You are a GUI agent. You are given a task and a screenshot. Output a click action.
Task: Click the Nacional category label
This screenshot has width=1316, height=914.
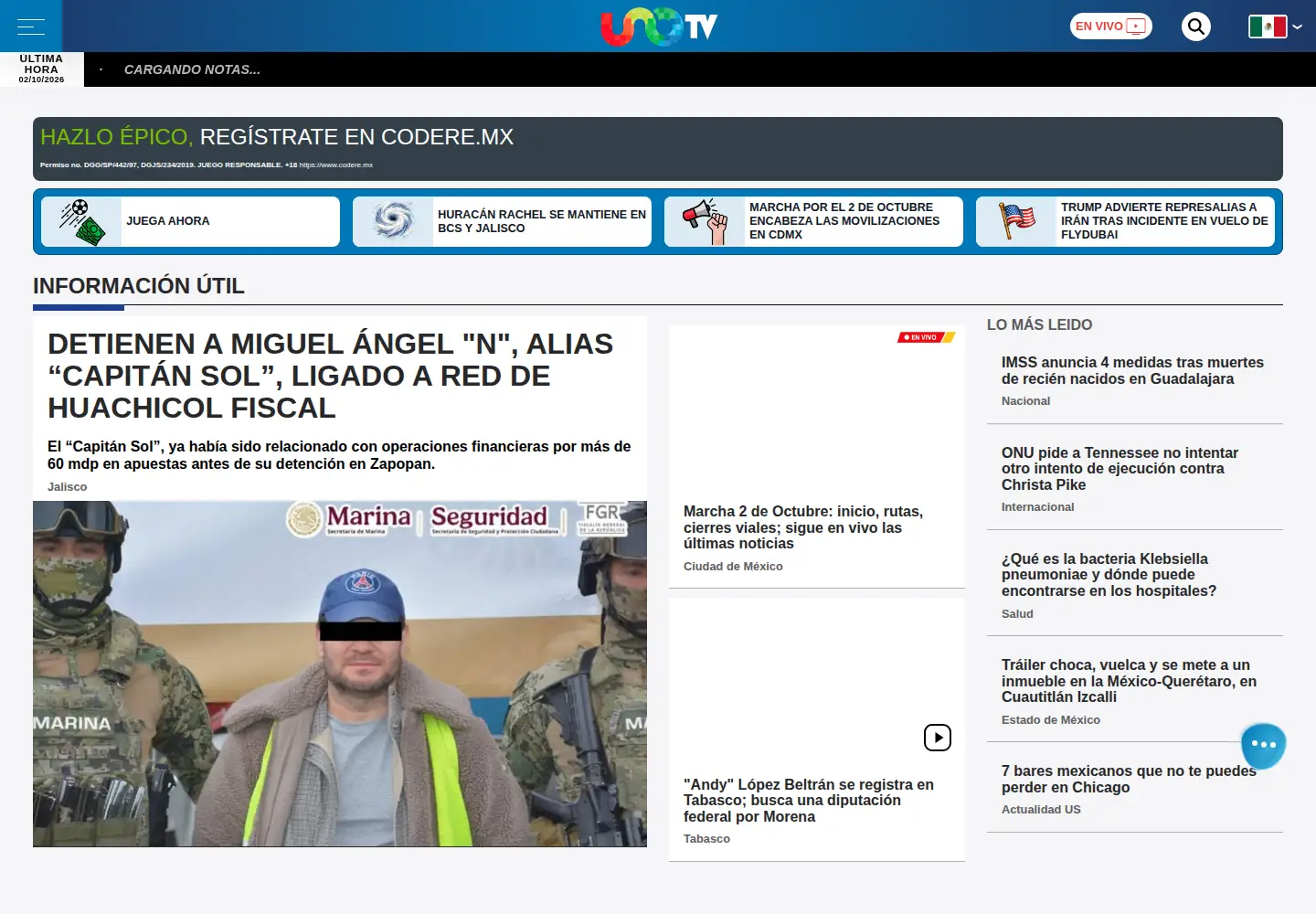[1025, 401]
